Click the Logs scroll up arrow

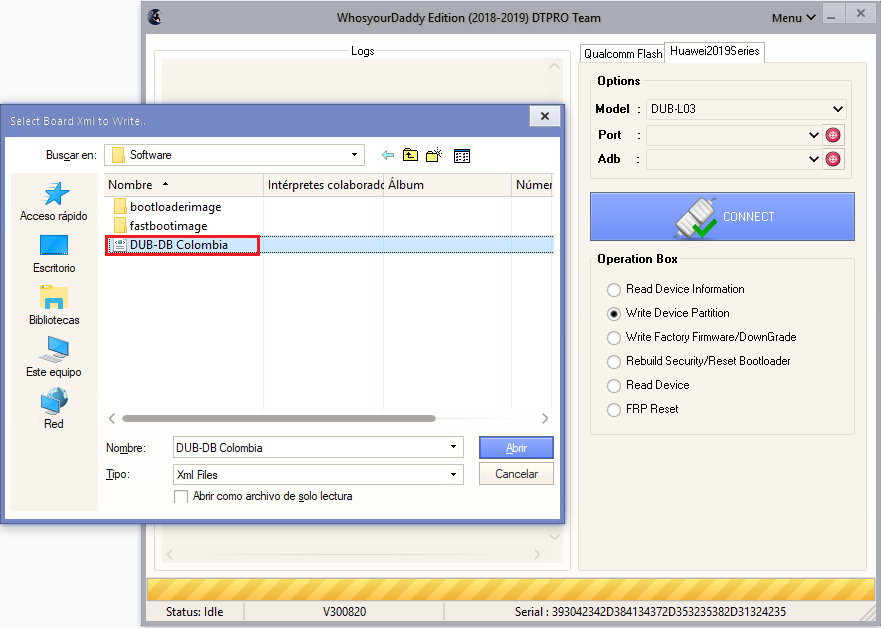[x=554, y=66]
